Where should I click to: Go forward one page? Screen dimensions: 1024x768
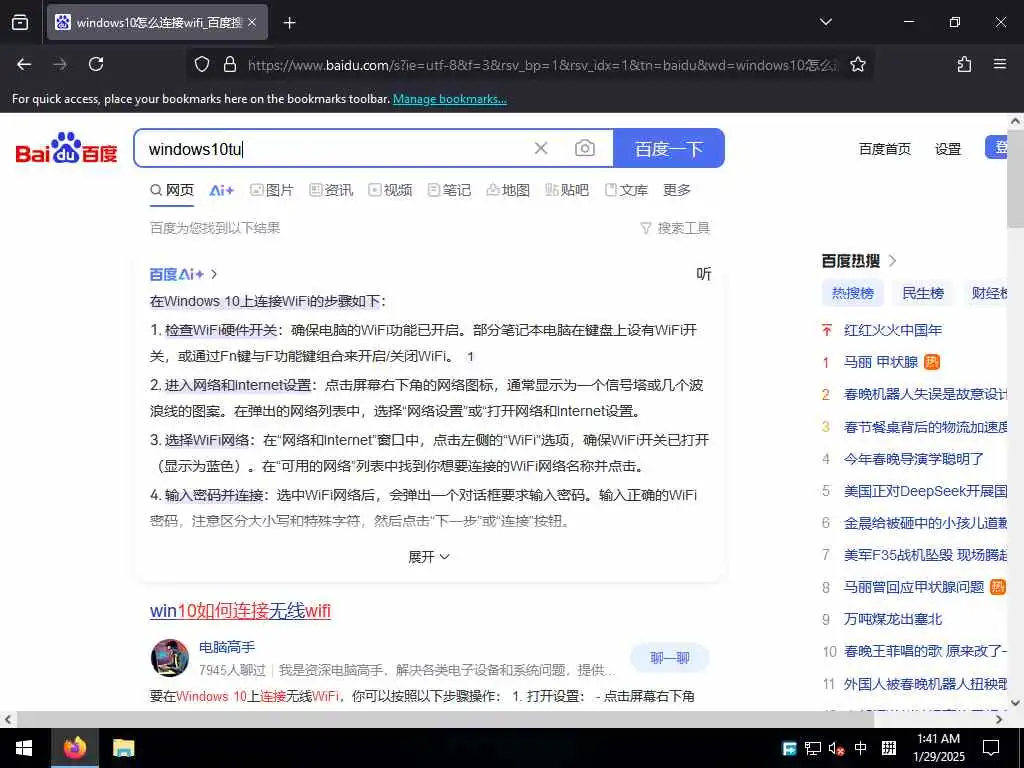[60, 64]
